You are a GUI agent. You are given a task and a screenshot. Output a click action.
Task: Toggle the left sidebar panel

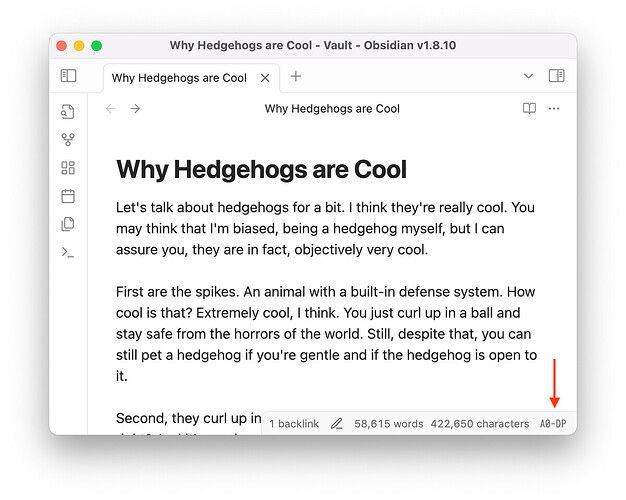coord(68,75)
